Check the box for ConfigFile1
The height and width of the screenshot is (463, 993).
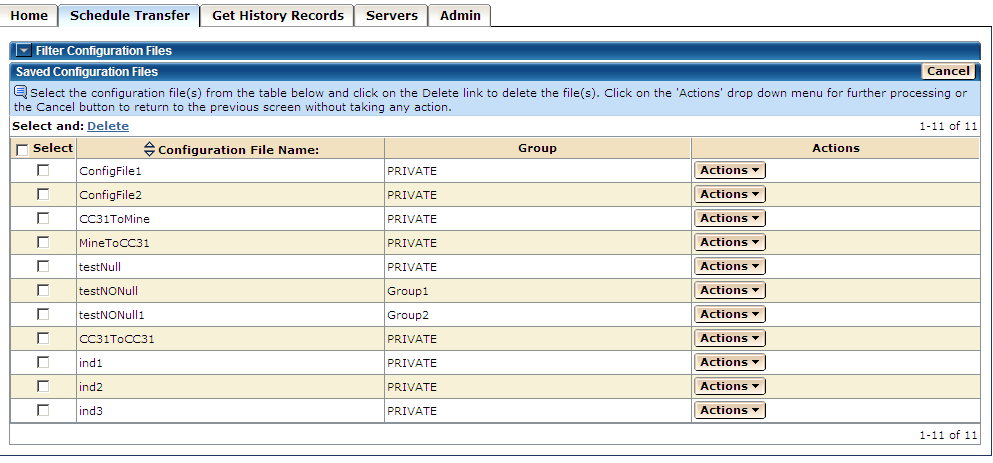click(x=43, y=170)
